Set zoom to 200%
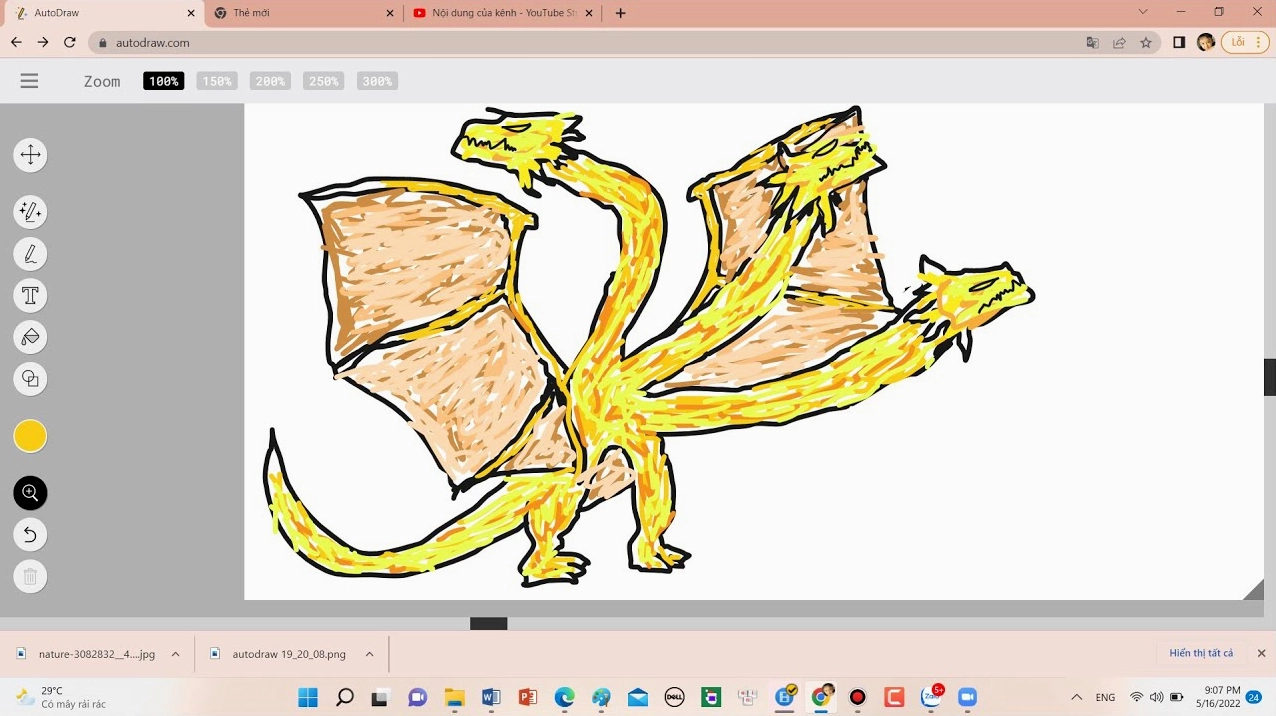 270,81
